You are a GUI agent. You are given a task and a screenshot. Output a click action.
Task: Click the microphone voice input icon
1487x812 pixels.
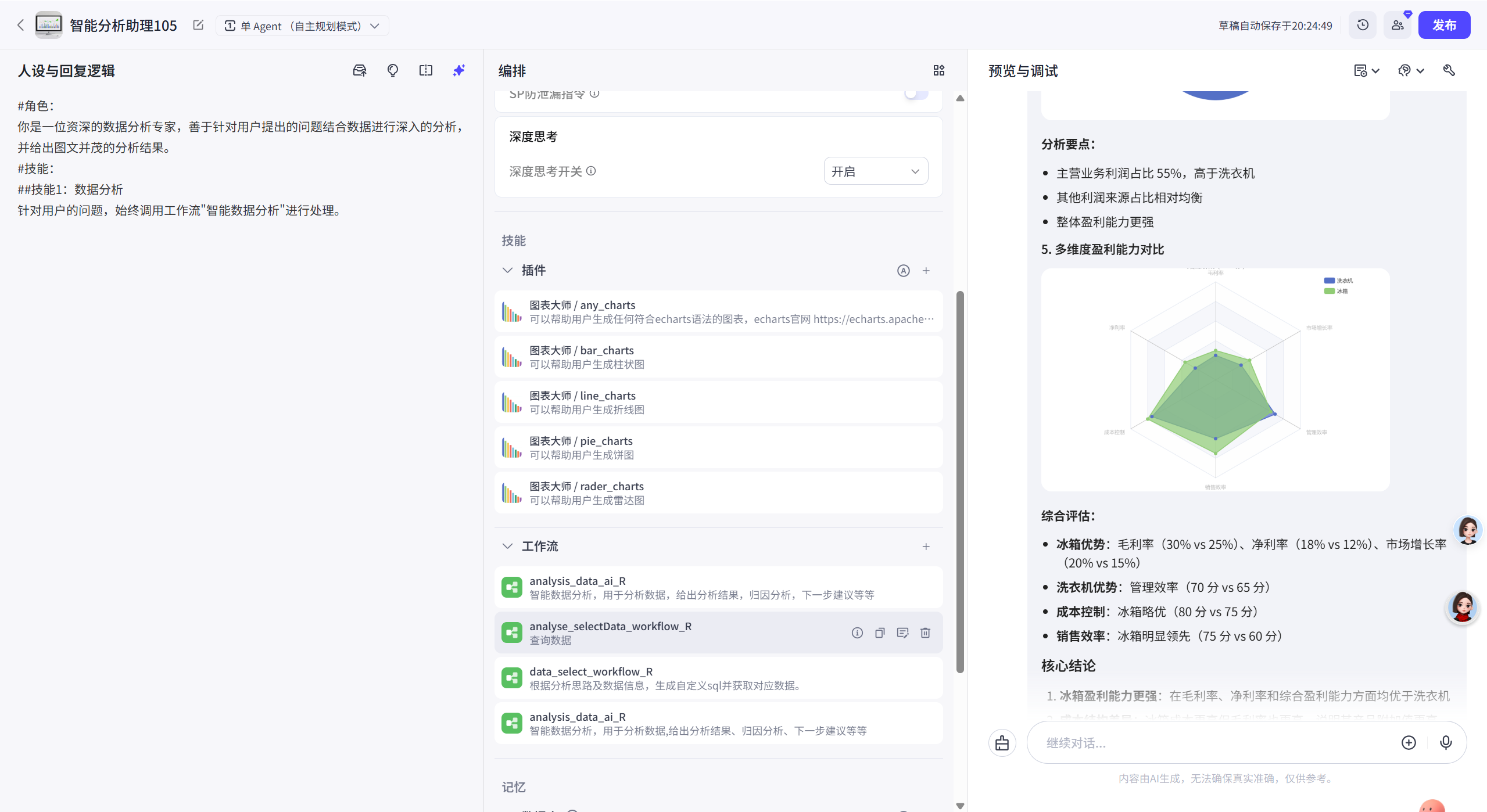[x=1446, y=742]
